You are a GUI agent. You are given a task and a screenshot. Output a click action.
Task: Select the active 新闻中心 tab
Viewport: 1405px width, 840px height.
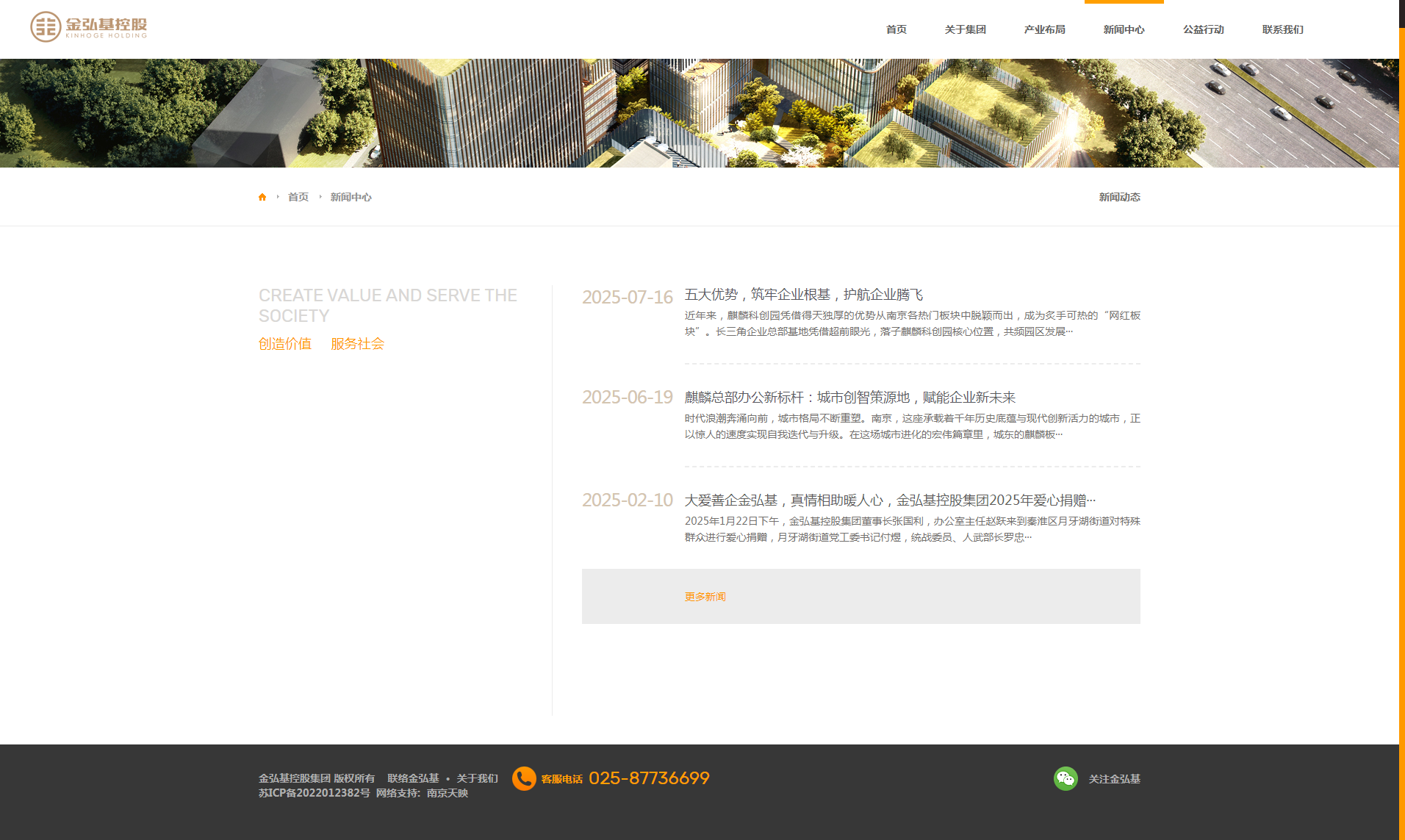(x=1123, y=29)
